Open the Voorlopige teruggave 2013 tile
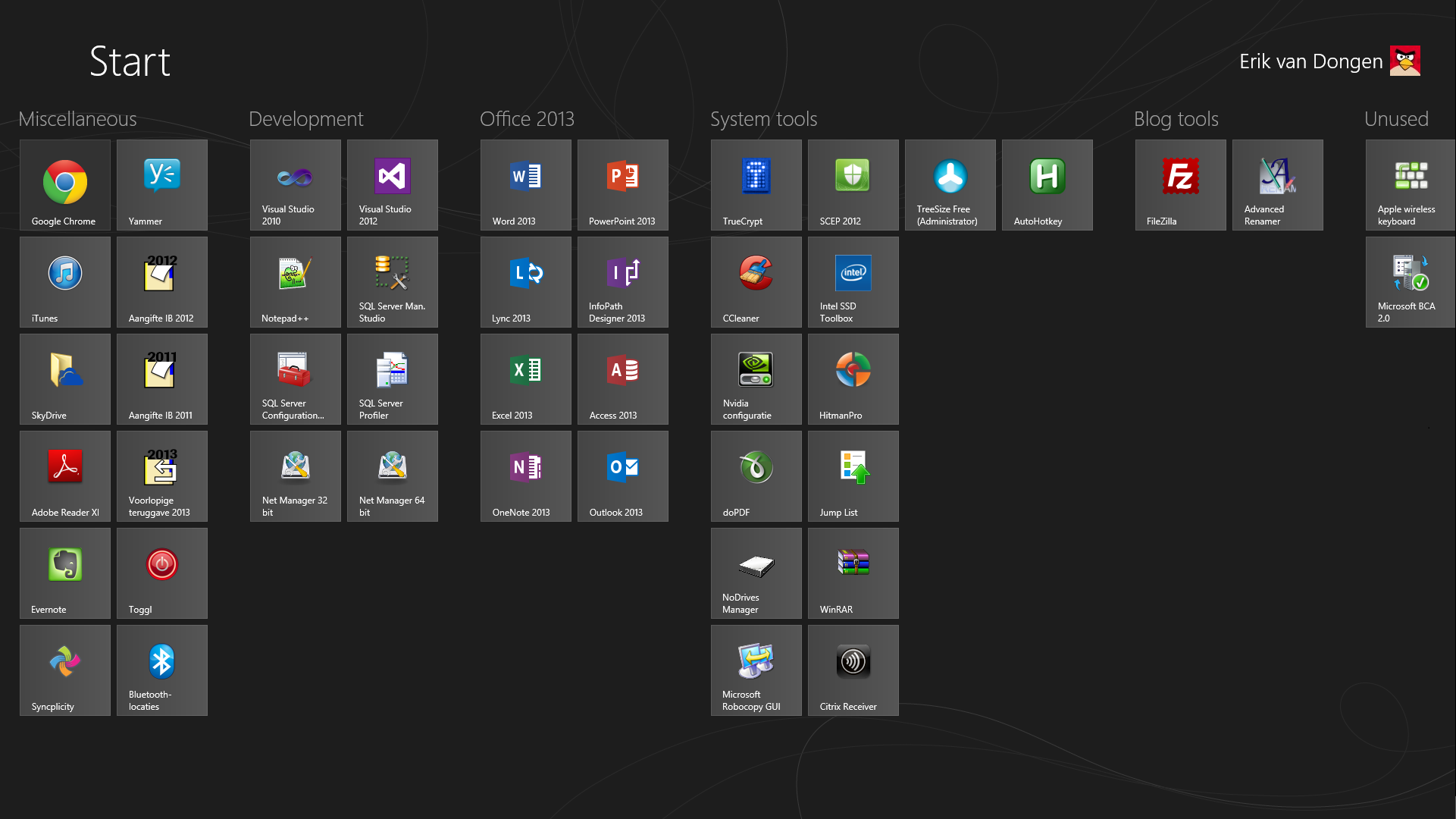The image size is (1456, 819). [162, 476]
